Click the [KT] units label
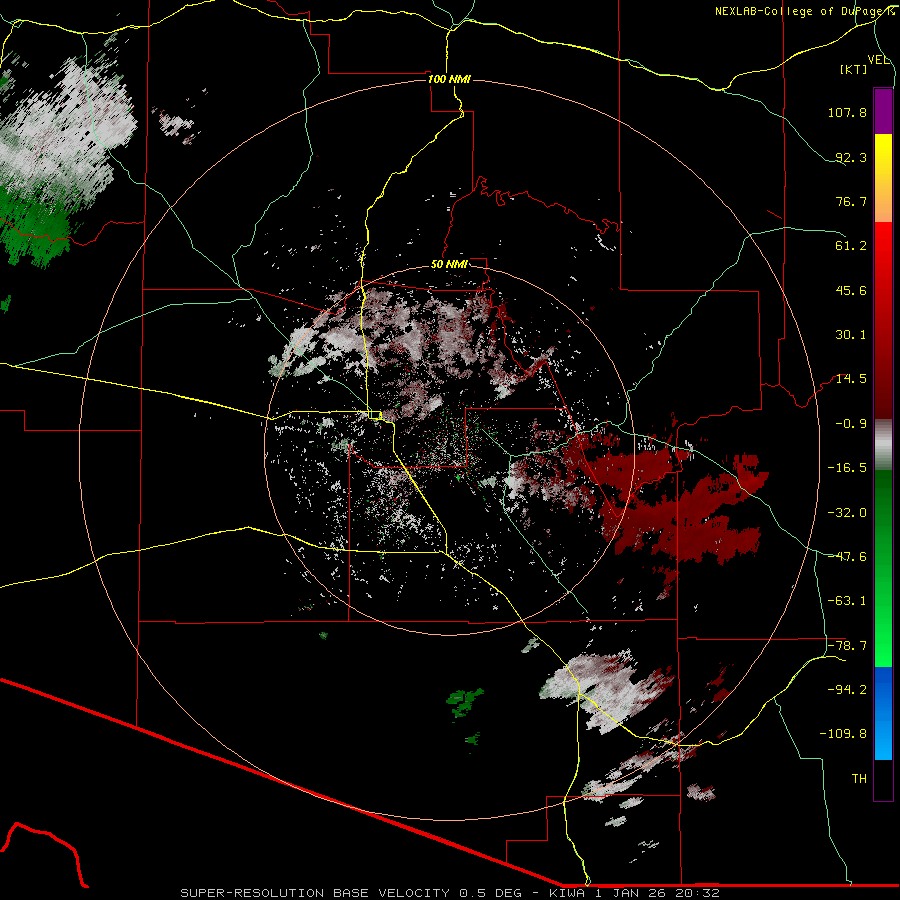 pos(854,69)
